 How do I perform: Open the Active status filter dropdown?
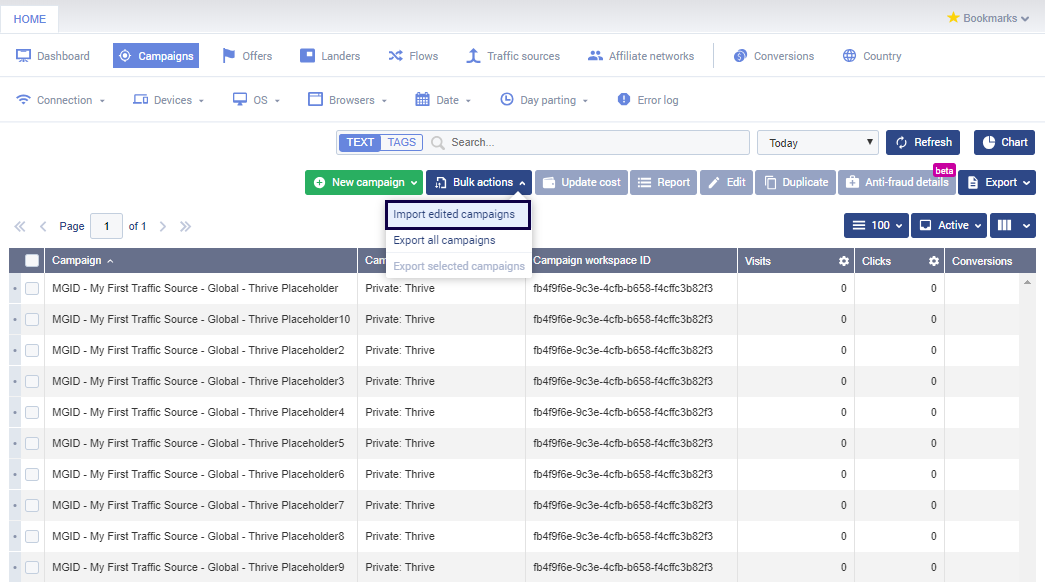click(x=948, y=226)
